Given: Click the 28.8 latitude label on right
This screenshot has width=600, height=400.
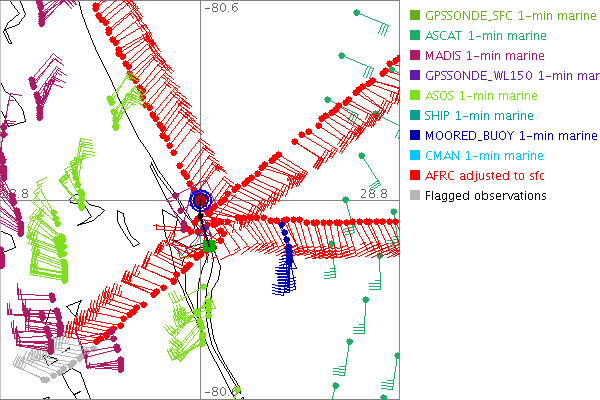Looking at the screenshot, I should [373, 191].
